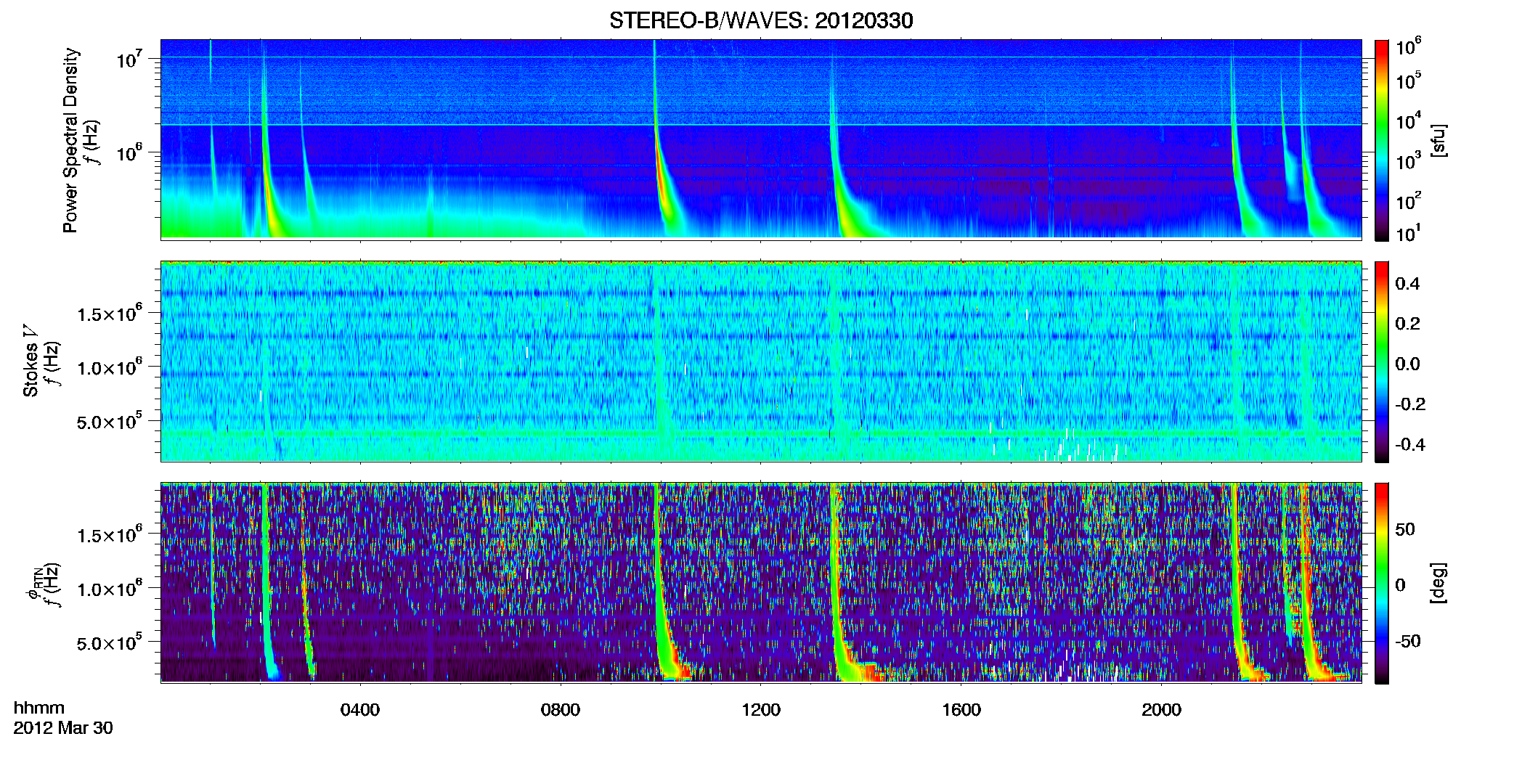Click the Stokes V color bar

click(x=1382, y=362)
